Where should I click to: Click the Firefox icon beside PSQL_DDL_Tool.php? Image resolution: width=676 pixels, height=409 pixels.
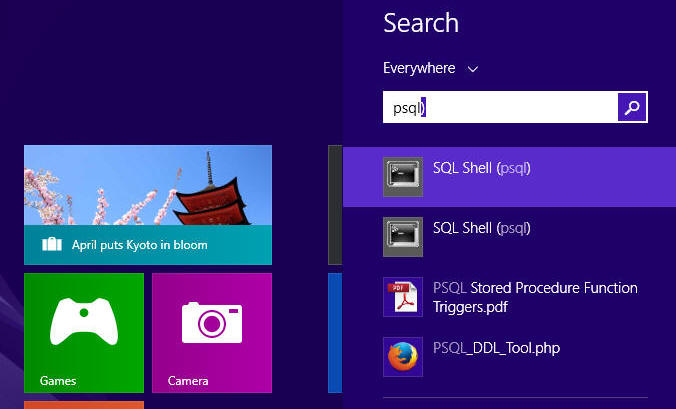pyautogui.click(x=403, y=357)
